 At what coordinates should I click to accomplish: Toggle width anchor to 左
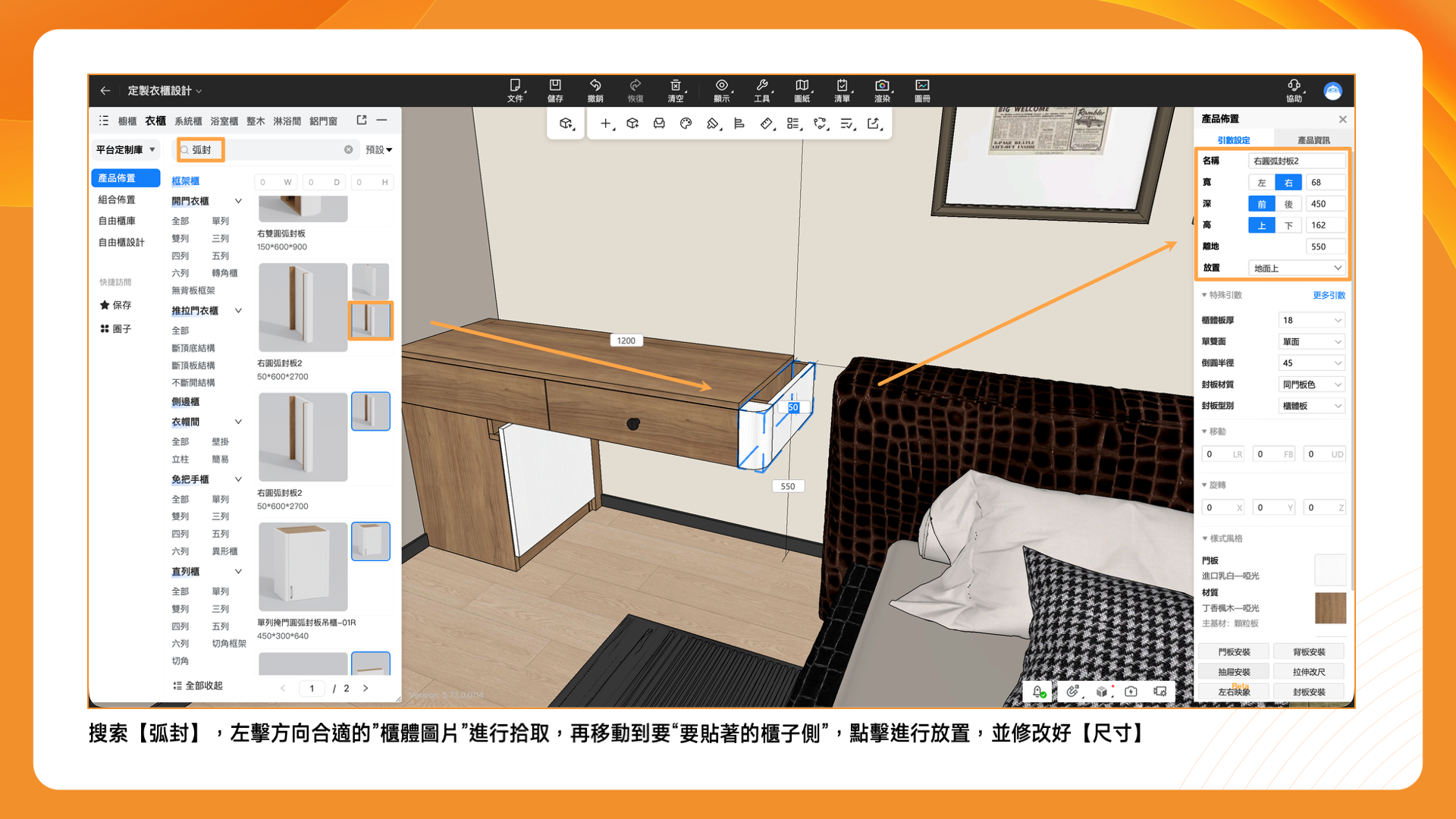click(x=1261, y=183)
